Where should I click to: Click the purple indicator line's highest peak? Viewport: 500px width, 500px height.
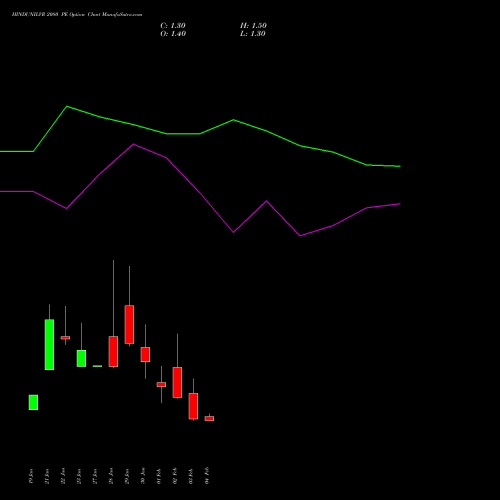pyautogui.click(x=133, y=144)
